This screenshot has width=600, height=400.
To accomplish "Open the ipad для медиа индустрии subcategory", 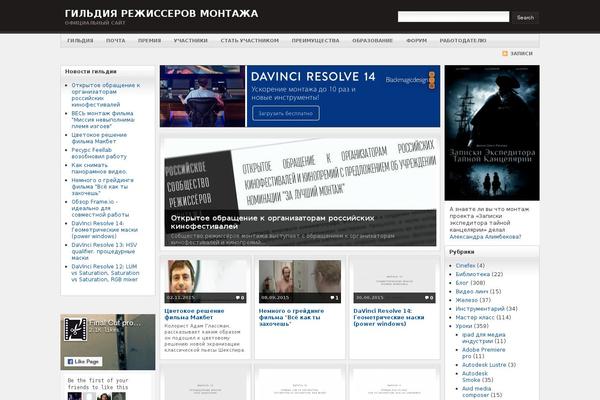I will 484,338.
